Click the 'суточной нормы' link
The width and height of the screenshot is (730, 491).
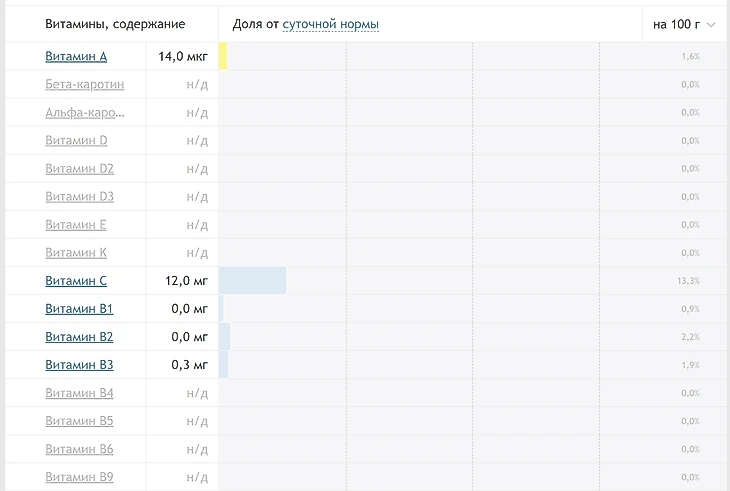click(x=330, y=24)
